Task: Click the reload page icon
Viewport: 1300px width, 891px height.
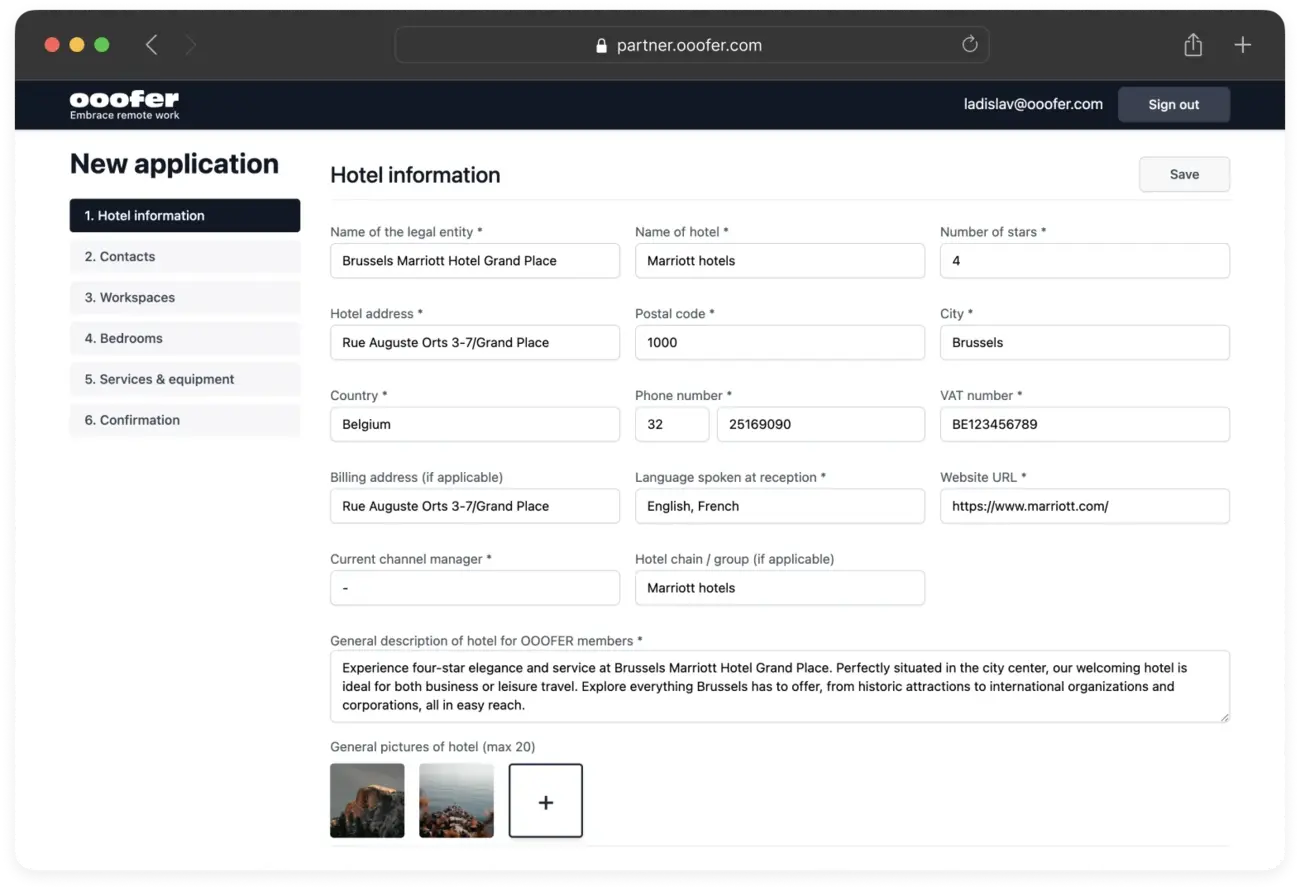Action: coord(969,45)
